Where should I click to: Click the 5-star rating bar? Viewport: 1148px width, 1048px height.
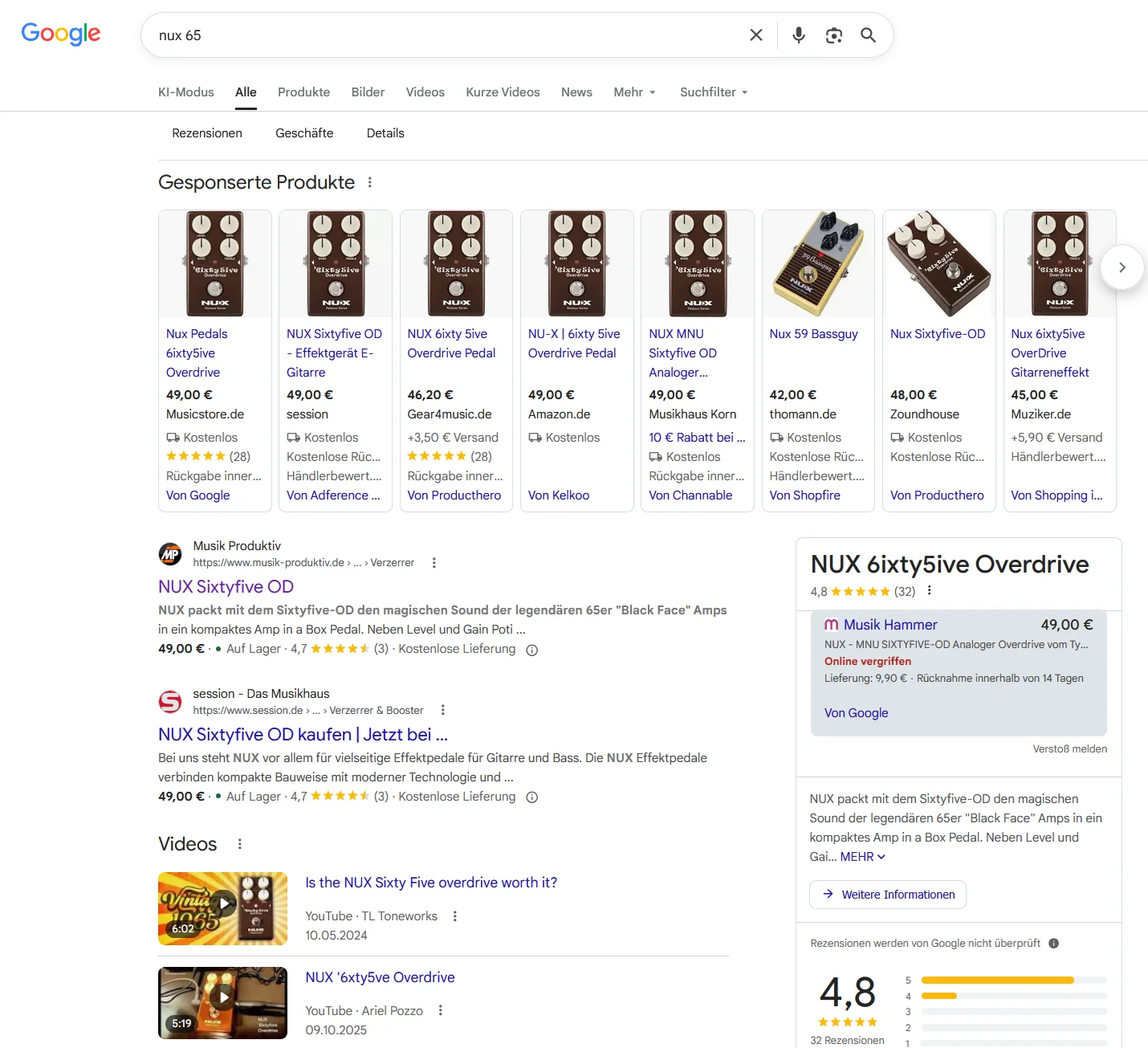point(1014,981)
